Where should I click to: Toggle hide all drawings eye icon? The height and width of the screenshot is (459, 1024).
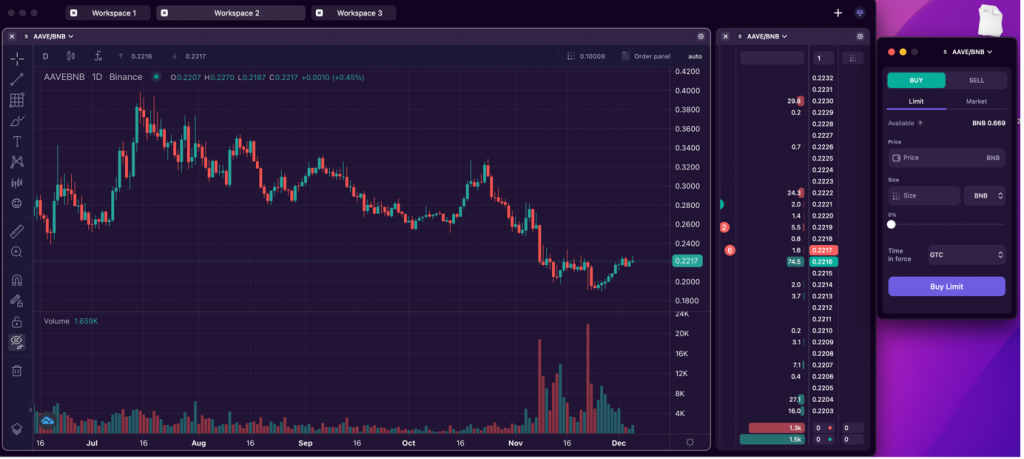click(17, 342)
